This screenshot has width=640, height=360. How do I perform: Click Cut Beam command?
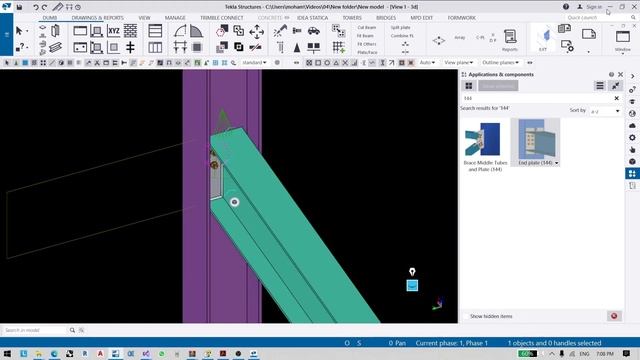click(367, 27)
